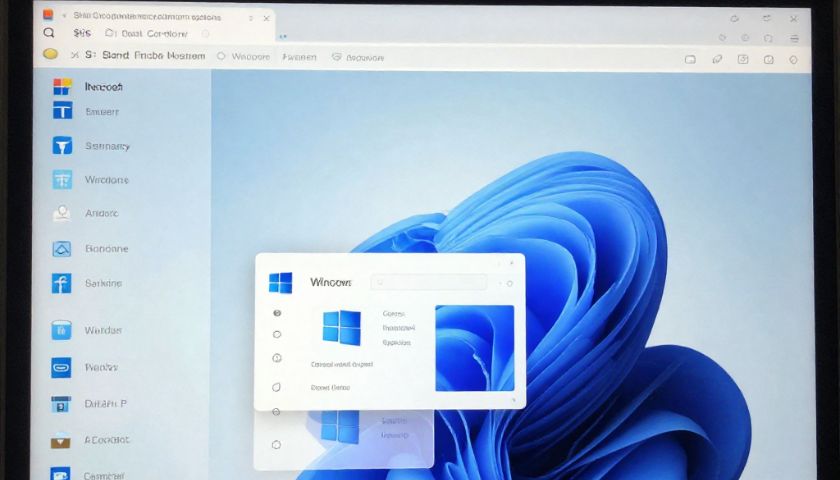This screenshot has height=480, width=840.
Task: Focus the search field in the dialog header
Action: (x=429, y=282)
